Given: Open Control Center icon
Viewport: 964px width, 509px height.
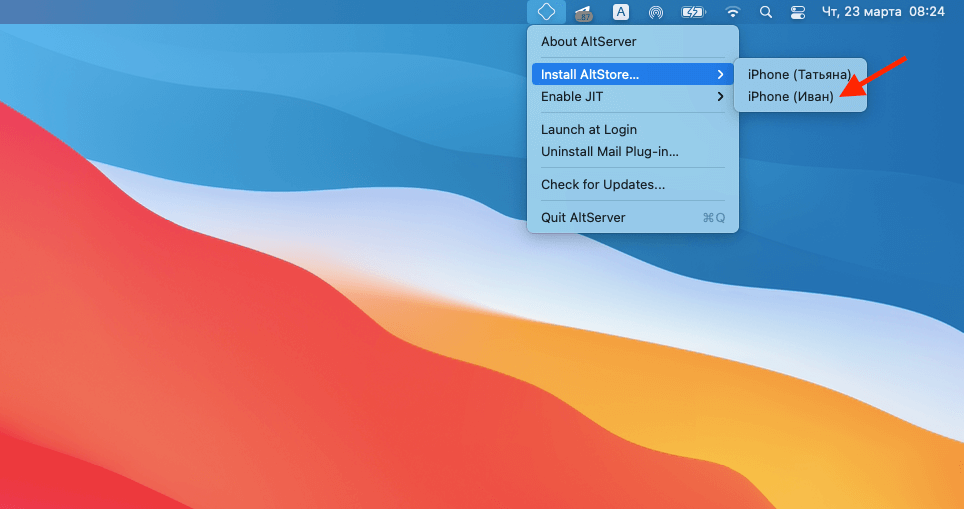Looking at the screenshot, I should click(797, 12).
